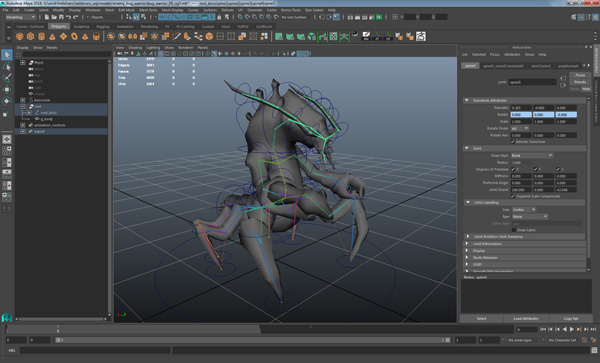This screenshot has width=600, height=363.
Task: Open the Draw Style dropdown
Action: (x=532, y=156)
